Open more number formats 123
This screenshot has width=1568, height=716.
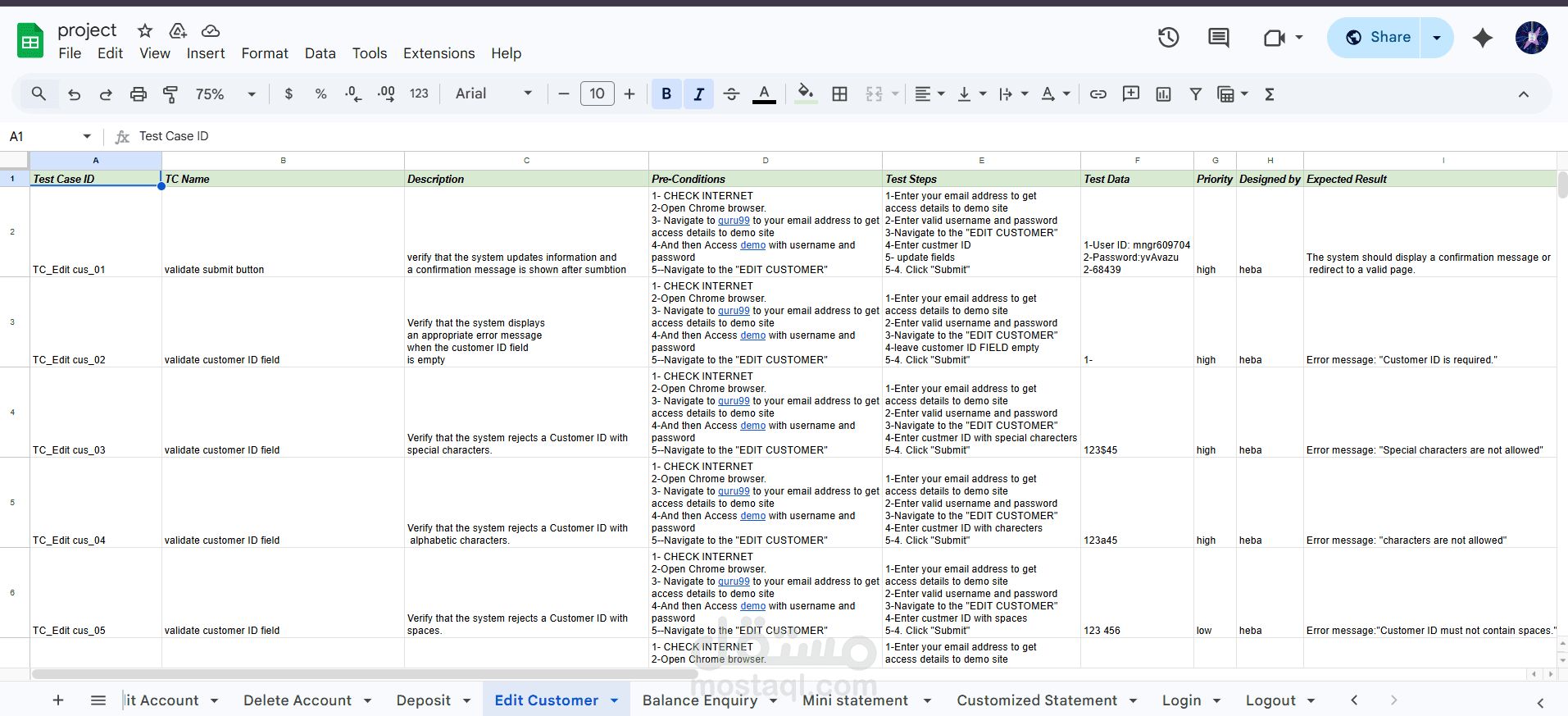419,94
